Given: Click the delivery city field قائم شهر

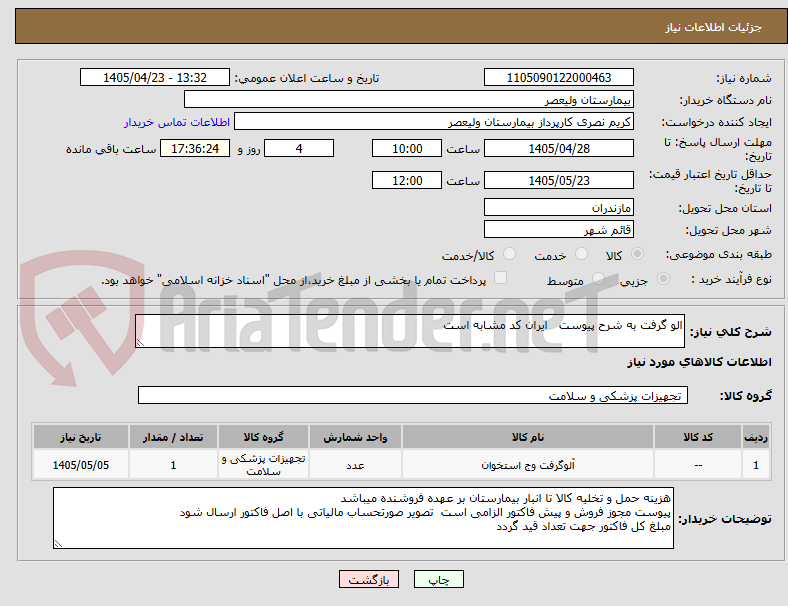Looking at the screenshot, I should point(559,229).
